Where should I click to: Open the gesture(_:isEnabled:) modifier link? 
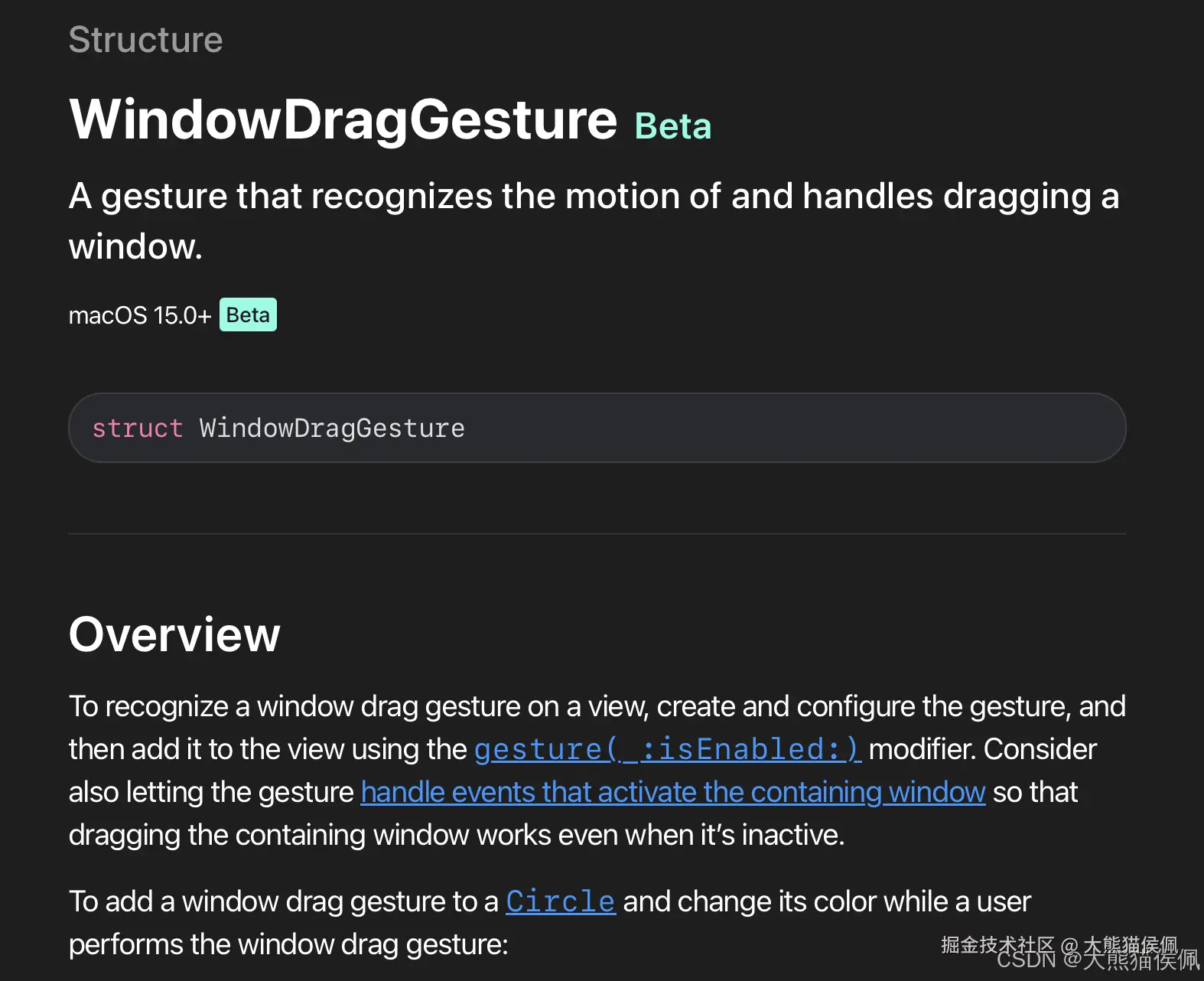coord(667,749)
